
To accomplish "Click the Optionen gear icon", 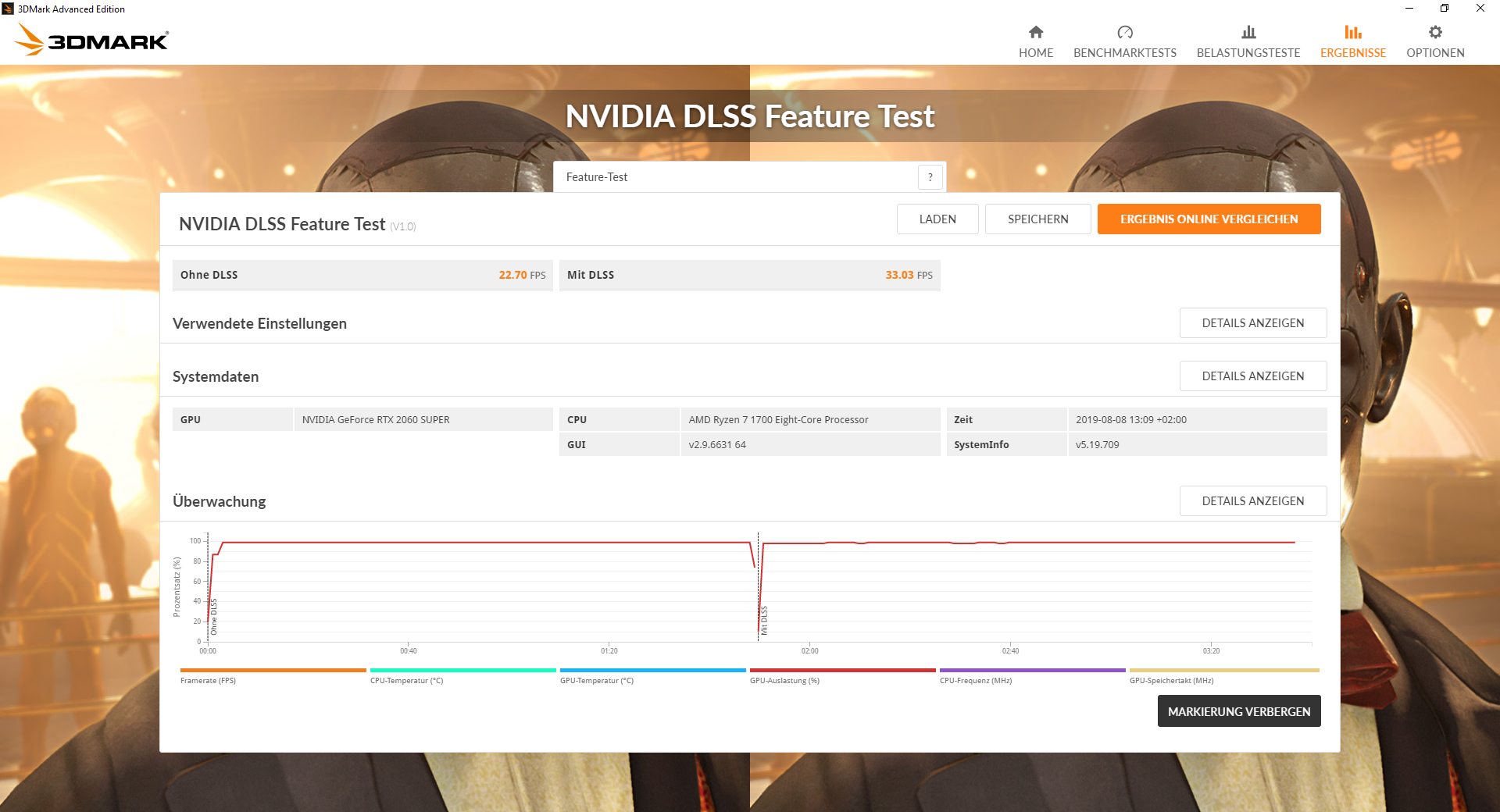I will [1435, 32].
